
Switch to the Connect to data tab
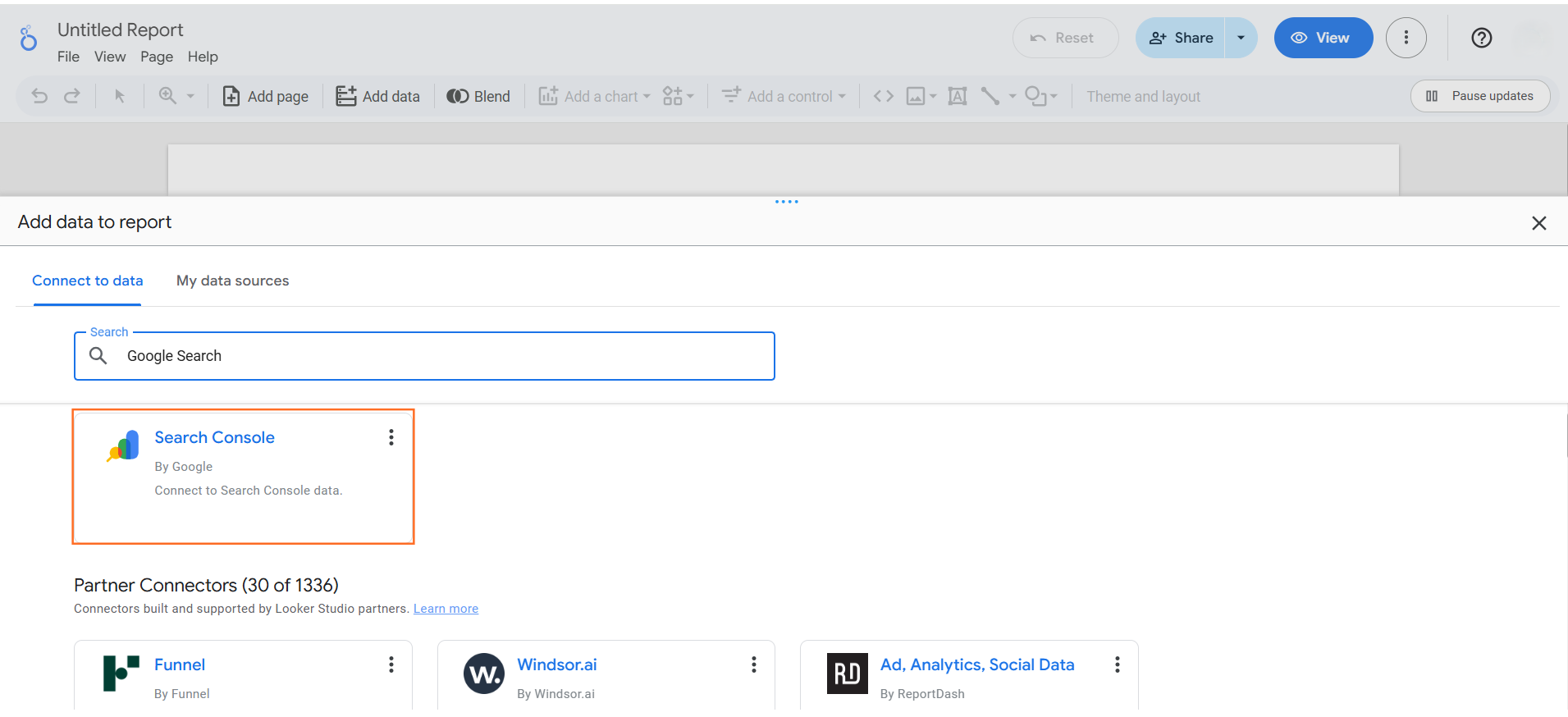pos(87,281)
